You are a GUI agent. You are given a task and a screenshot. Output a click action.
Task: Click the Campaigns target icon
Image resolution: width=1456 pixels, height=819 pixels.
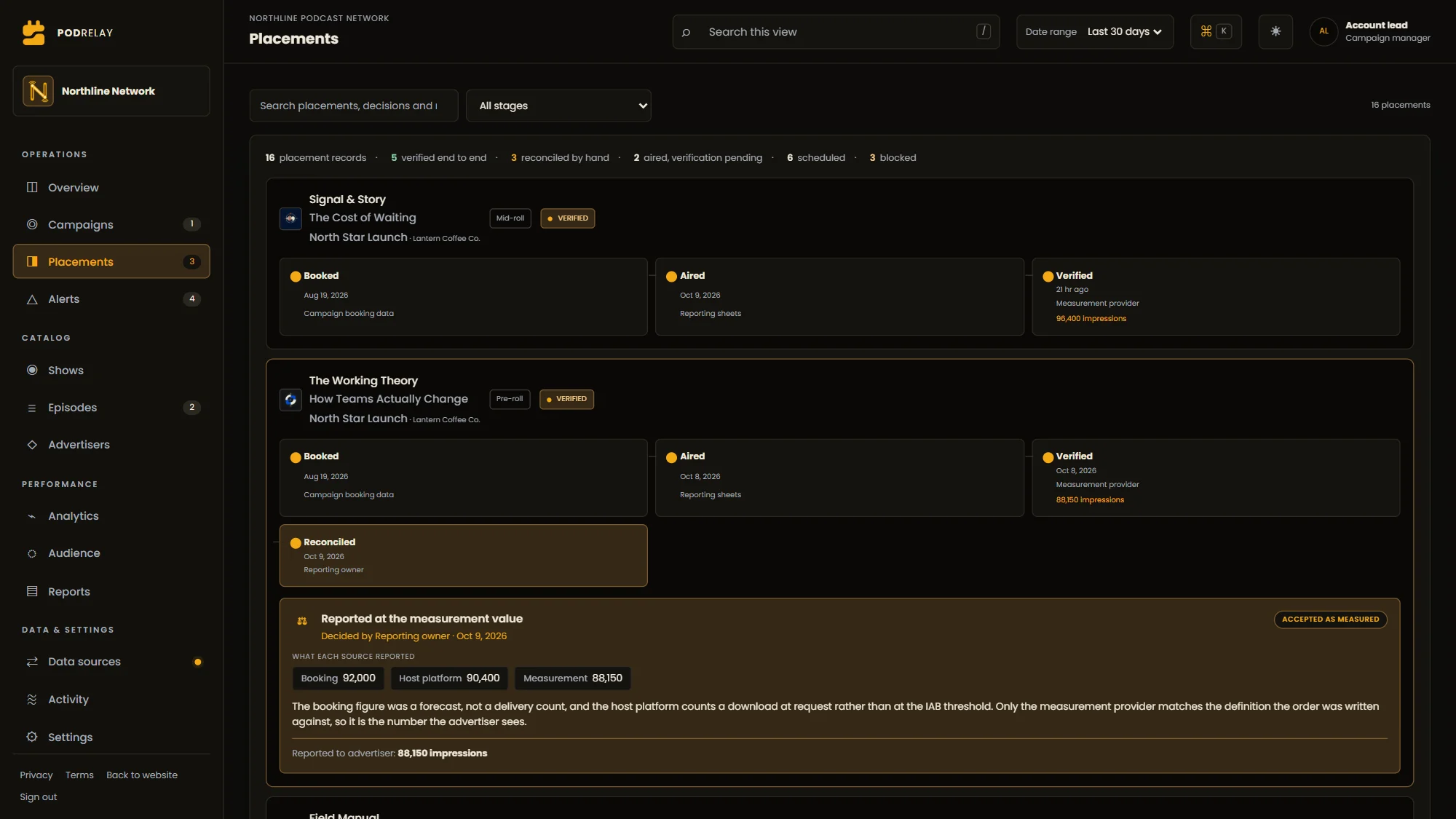pyautogui.click(x=32, y=224)
